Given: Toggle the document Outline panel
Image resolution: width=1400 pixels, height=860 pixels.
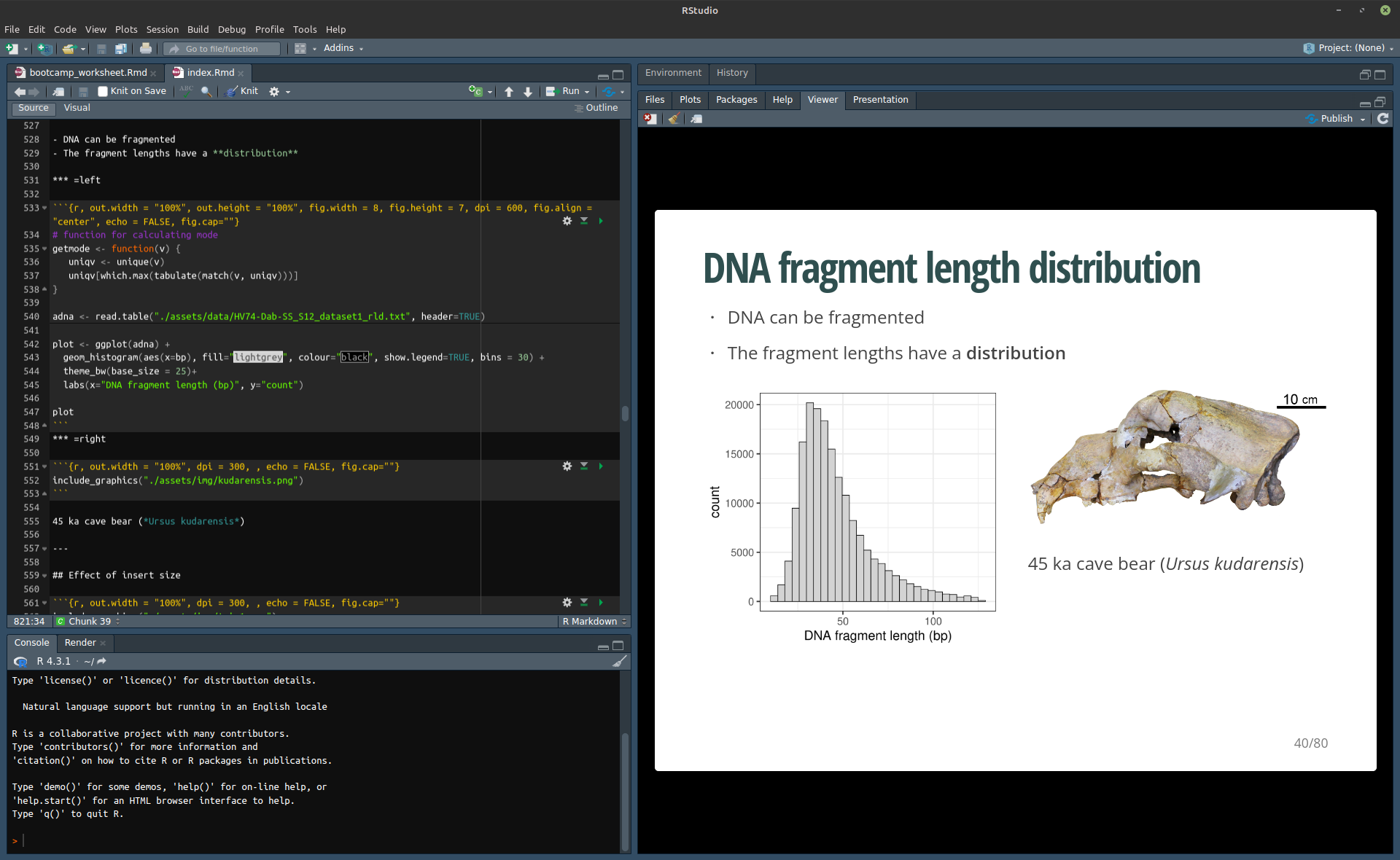Looking at the screenshot, I should (x=596, y=108).
